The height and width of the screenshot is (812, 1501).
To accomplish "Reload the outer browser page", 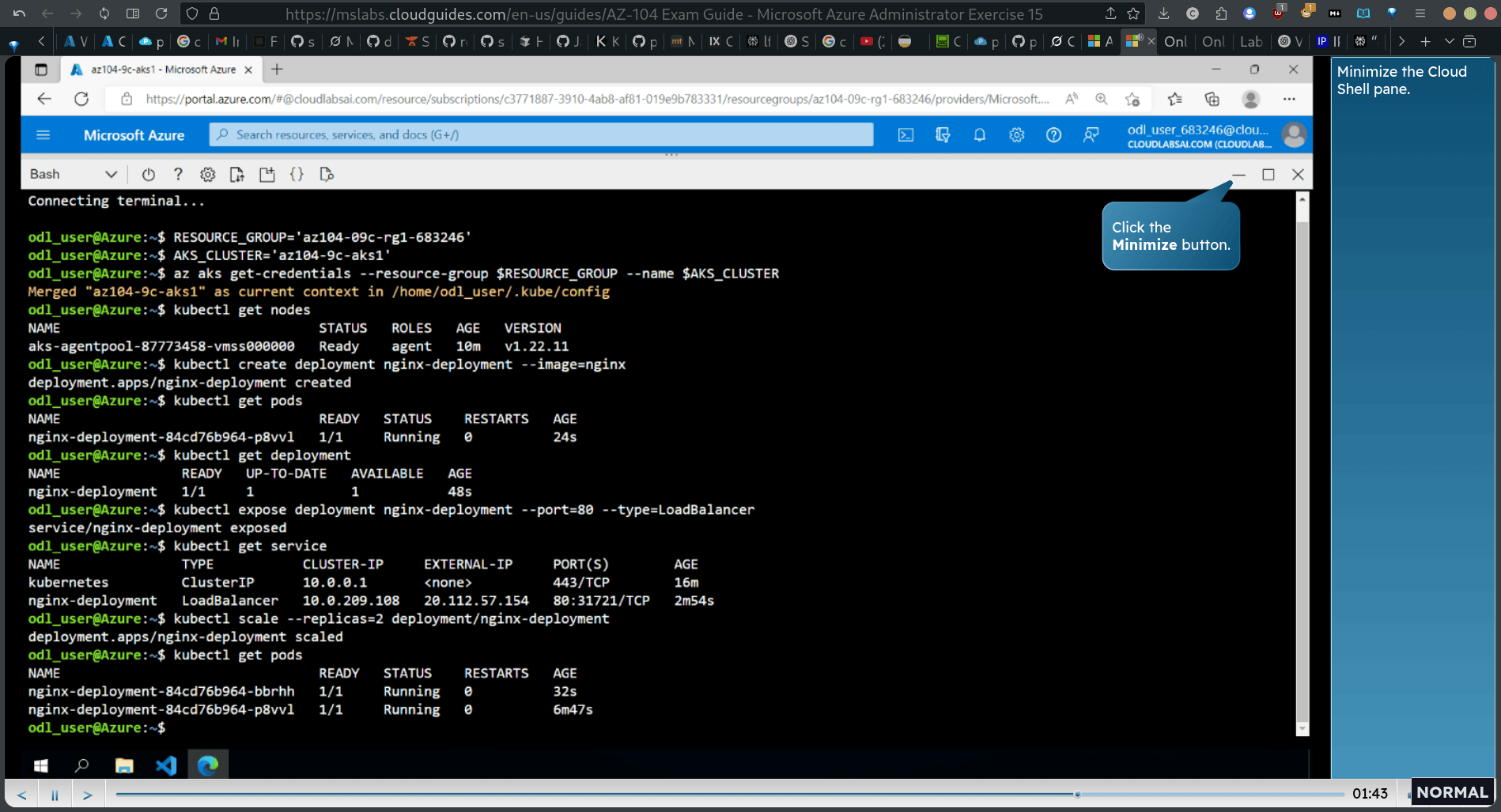I will (x=161, y=13).
